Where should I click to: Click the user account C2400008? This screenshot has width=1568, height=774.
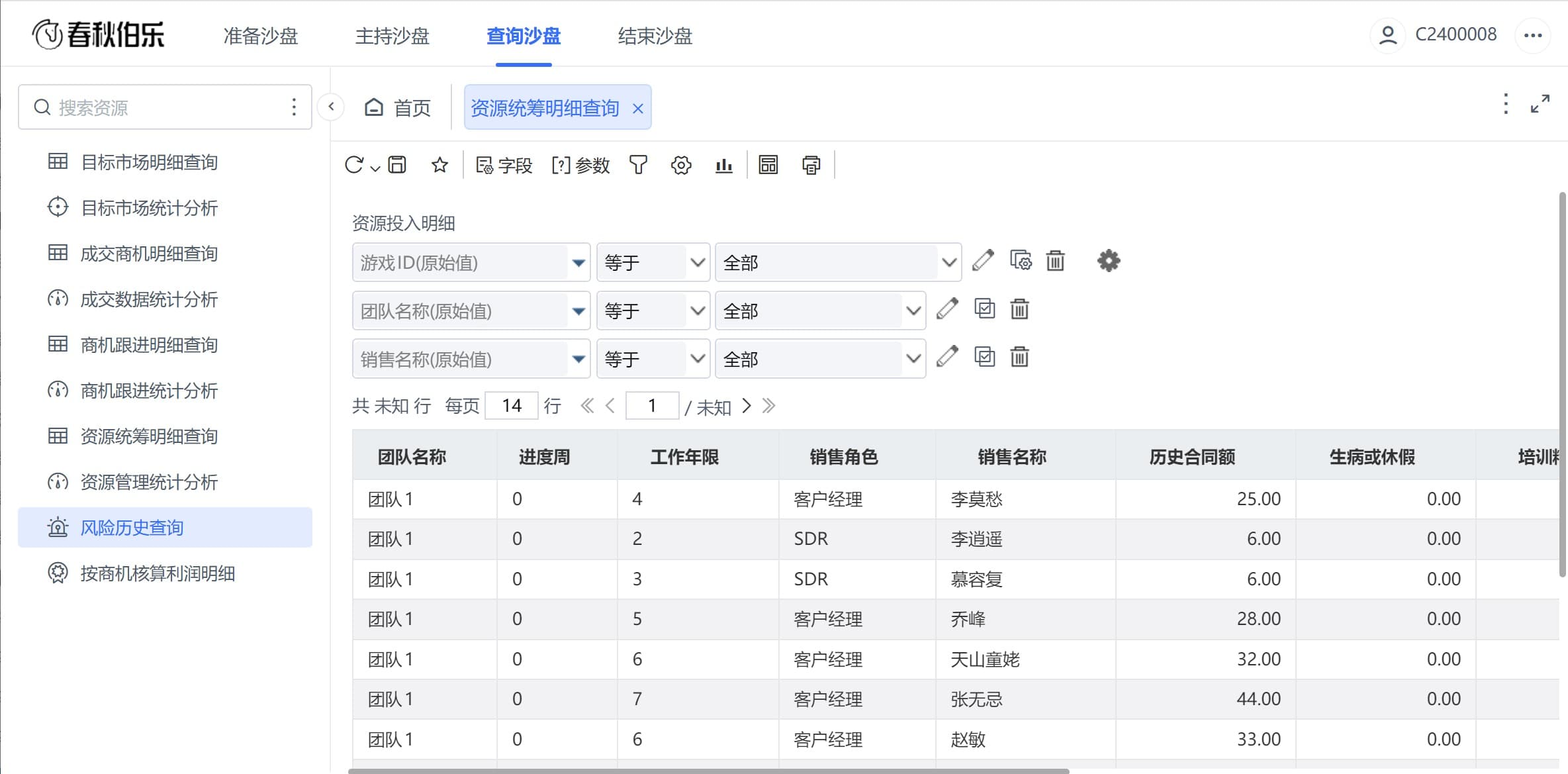click(1435, 34)
